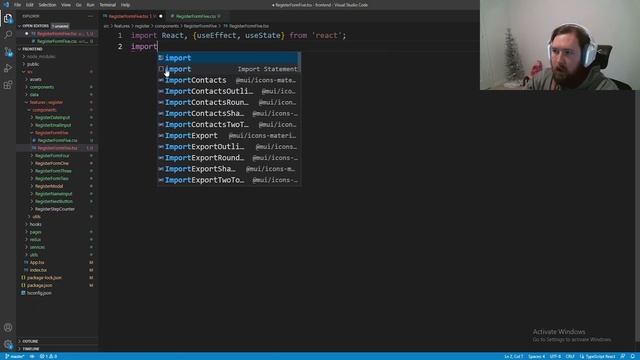The width and height of the screenshot is (640, 360).
Task: Select the ImportContacts autocomplete suggestion
Action: point(229,80)
